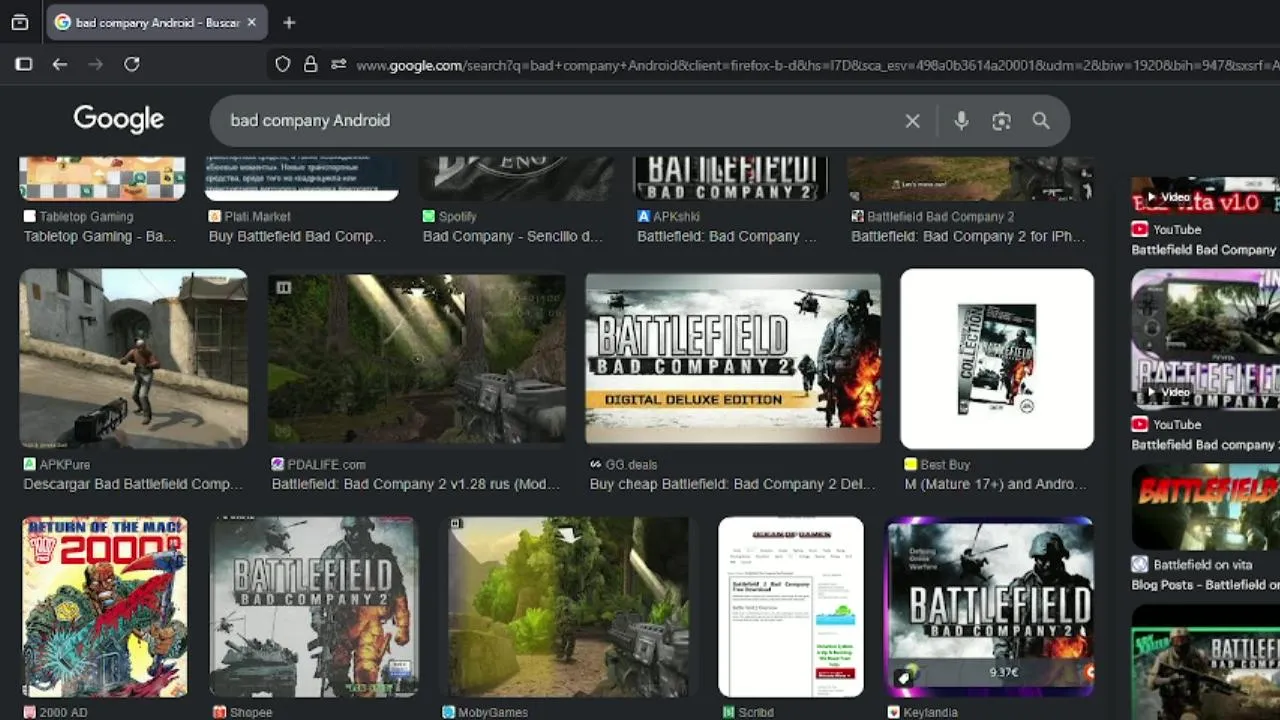Search by image with Lens
Screen dimensions: 1280x720
[x=1001, y=121]
